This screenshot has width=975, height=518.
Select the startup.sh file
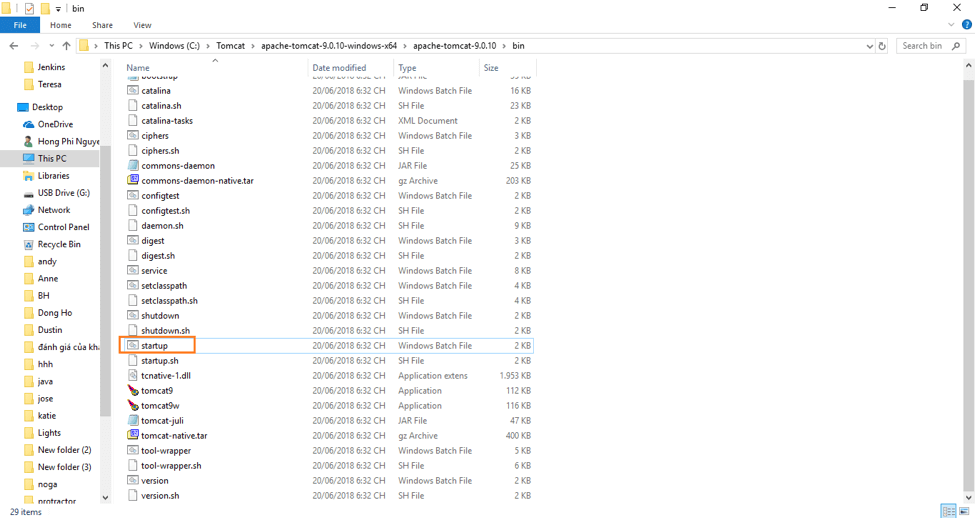point(160,361)
